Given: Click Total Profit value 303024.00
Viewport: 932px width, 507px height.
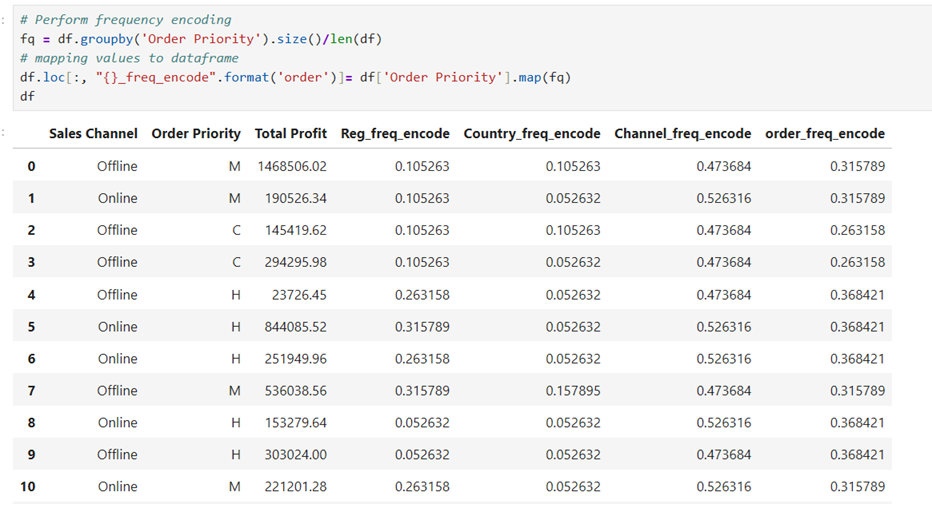Looking at the screenshot, I should click(x=295, y=455).
